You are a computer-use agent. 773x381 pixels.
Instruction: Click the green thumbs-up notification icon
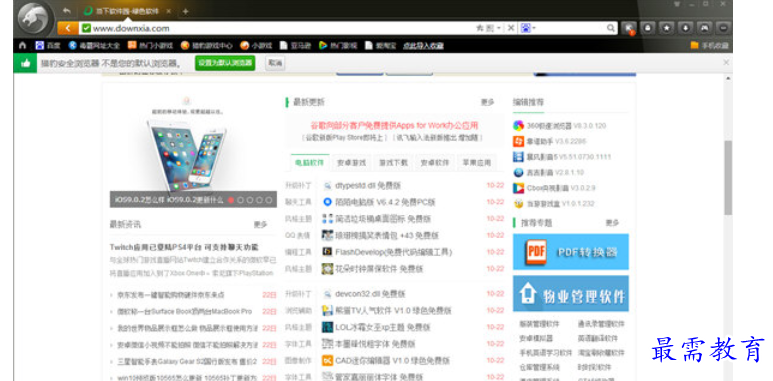[25, 63]
